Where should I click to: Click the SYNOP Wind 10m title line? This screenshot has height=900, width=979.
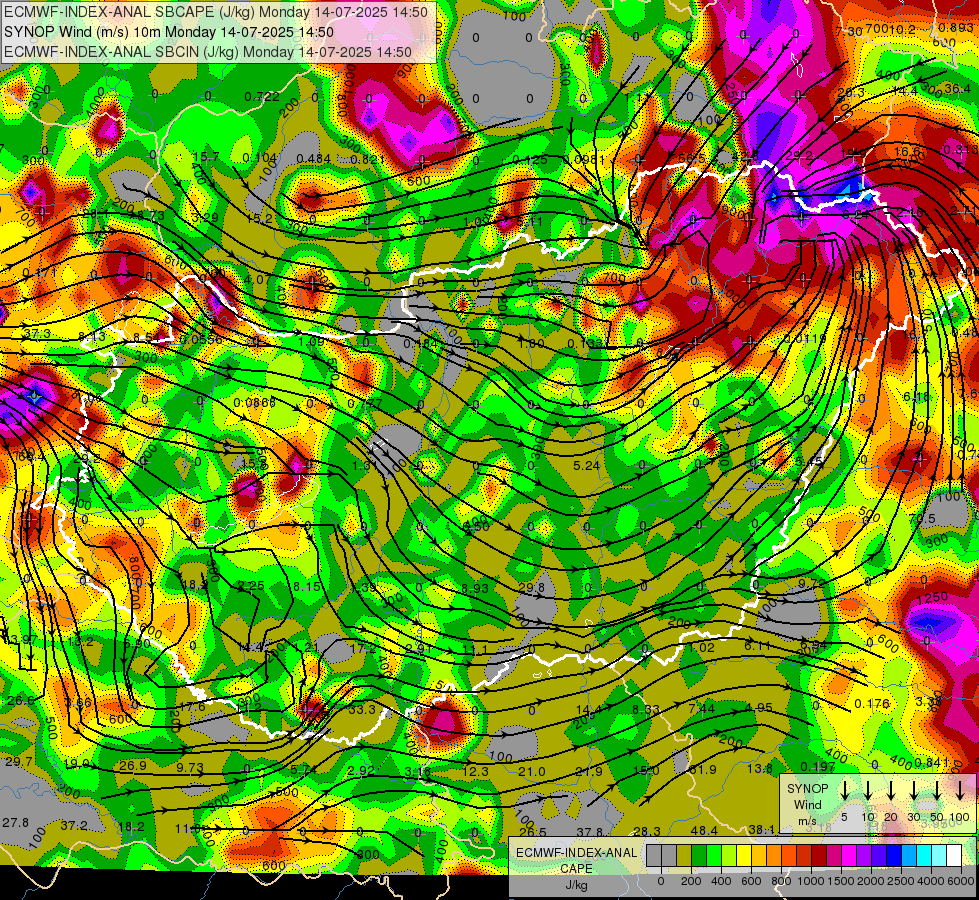pyautogui.click(x=169, y=32)
